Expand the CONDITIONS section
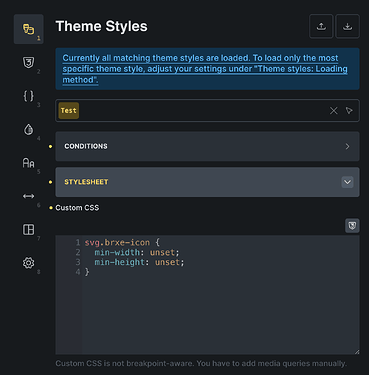 point(207,146)
